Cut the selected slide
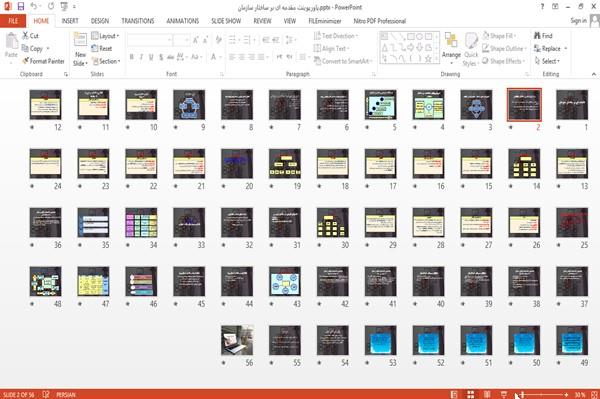The height and width of the screenshot is (399, 600). click(x=31, y=36)
